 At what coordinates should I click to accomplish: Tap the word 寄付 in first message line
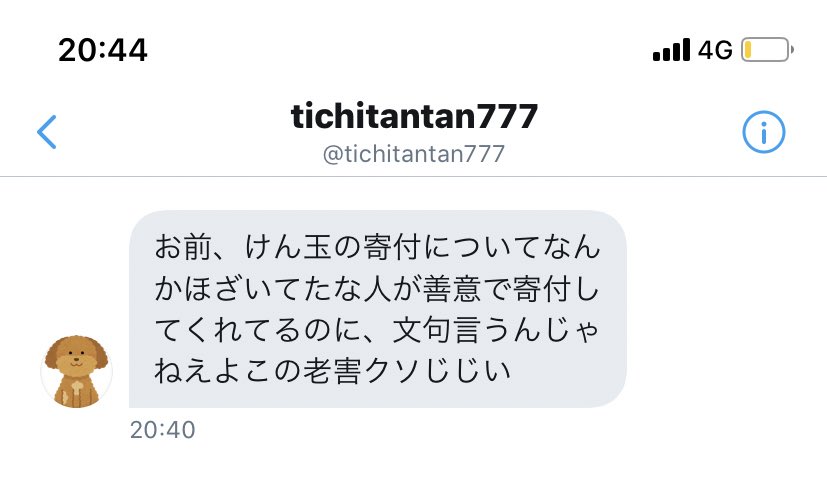(392, 247)
